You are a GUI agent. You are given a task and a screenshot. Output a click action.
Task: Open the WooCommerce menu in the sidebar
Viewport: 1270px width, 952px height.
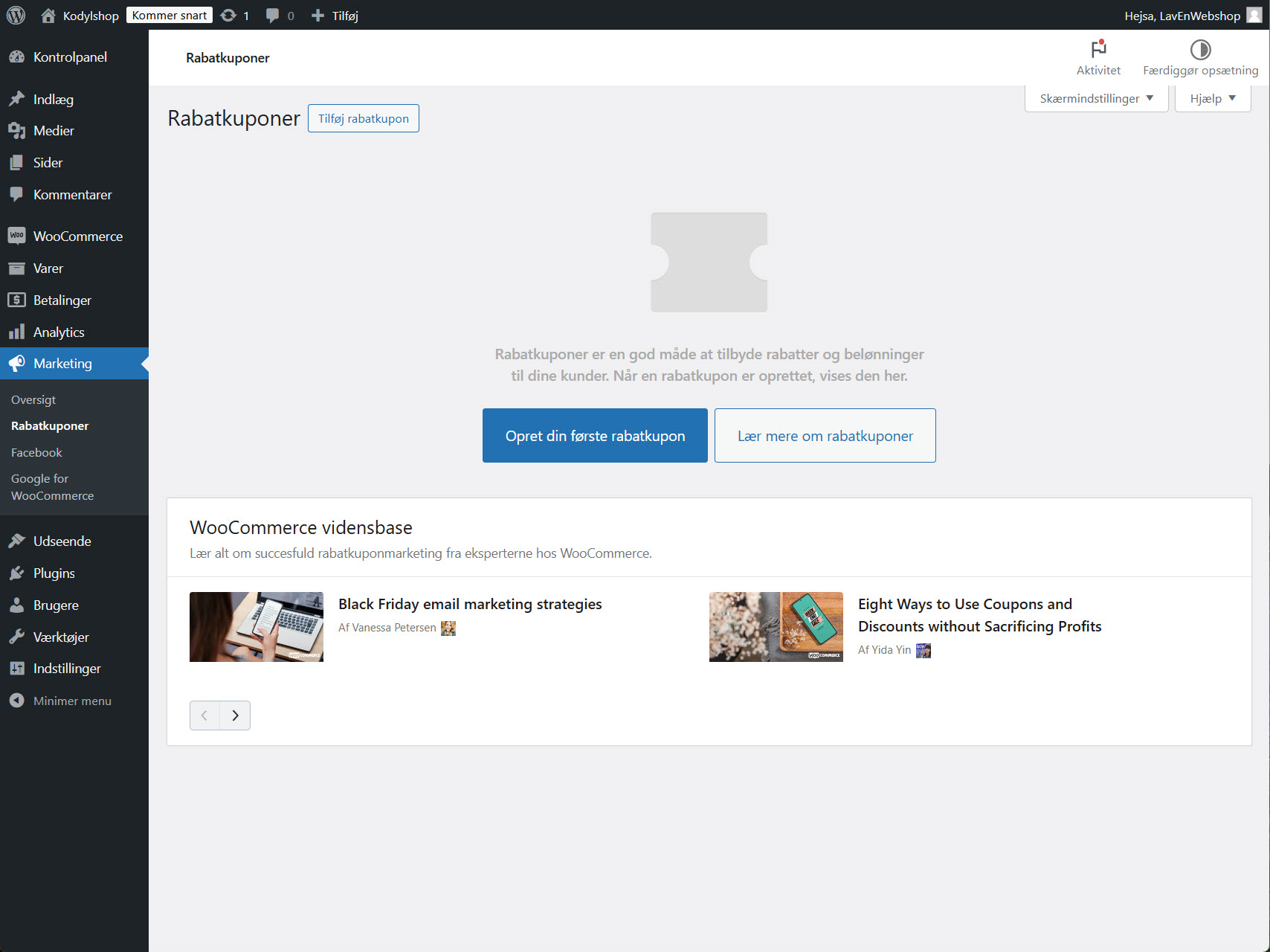(x=18, y=236)
